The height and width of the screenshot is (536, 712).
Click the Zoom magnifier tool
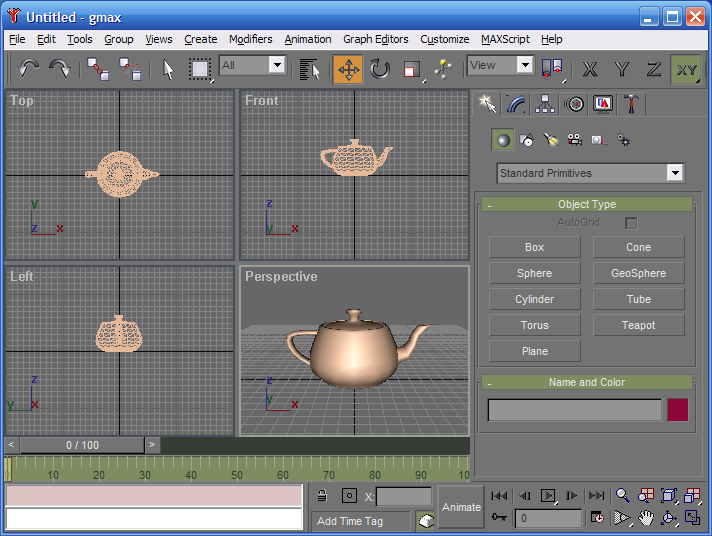(x=623, y=496)
